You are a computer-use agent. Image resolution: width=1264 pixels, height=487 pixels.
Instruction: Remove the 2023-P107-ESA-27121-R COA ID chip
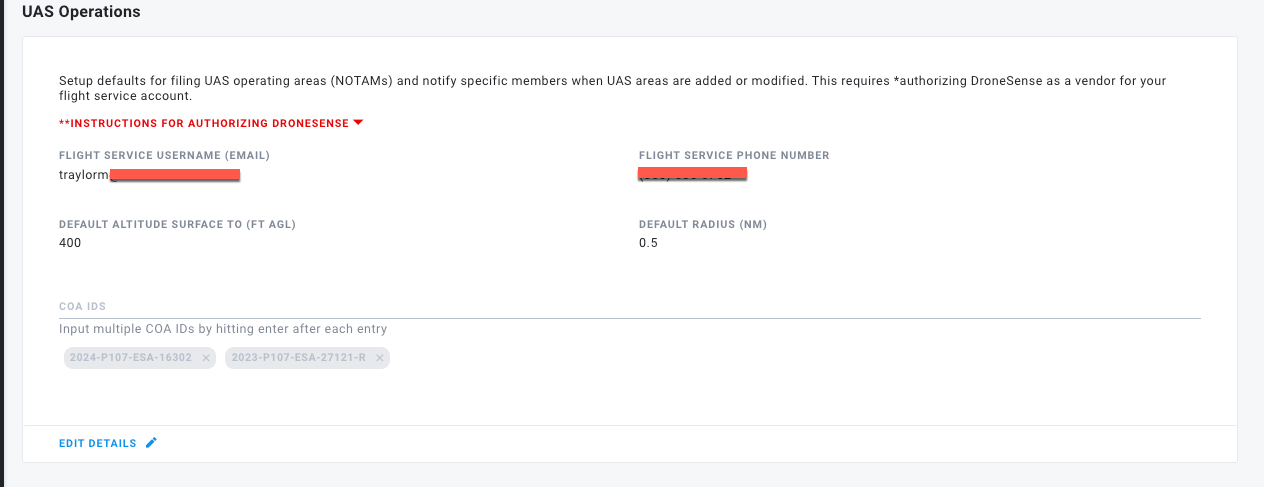coord(380,357)
